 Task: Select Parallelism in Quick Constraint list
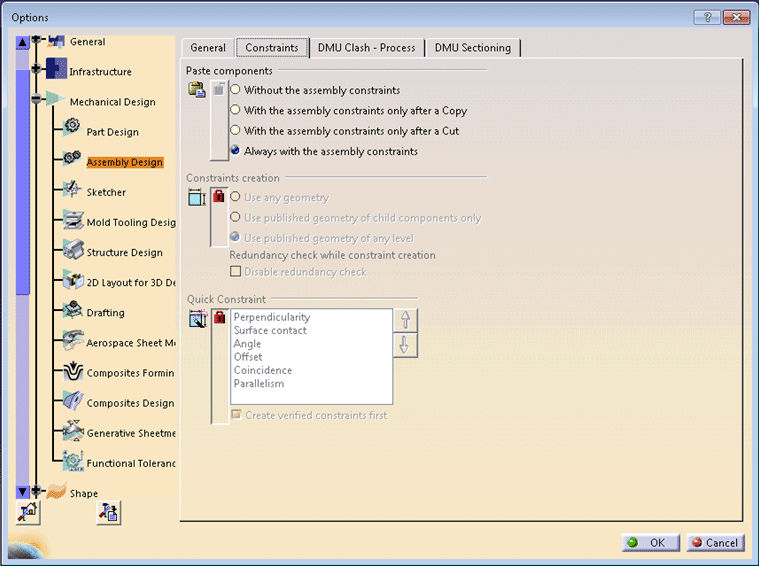pos(259,383)
